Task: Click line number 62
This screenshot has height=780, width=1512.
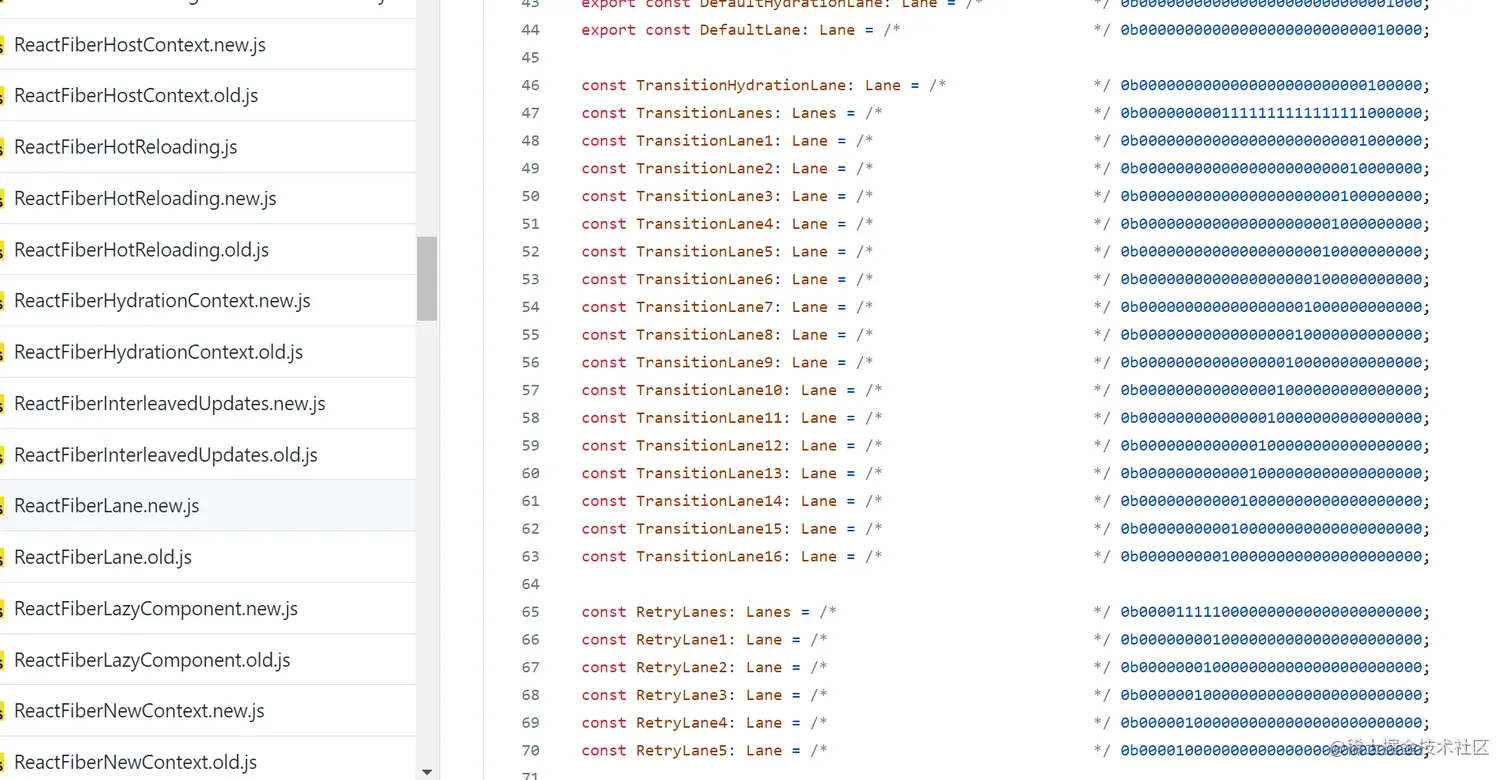Action: [x=530, y=529]
